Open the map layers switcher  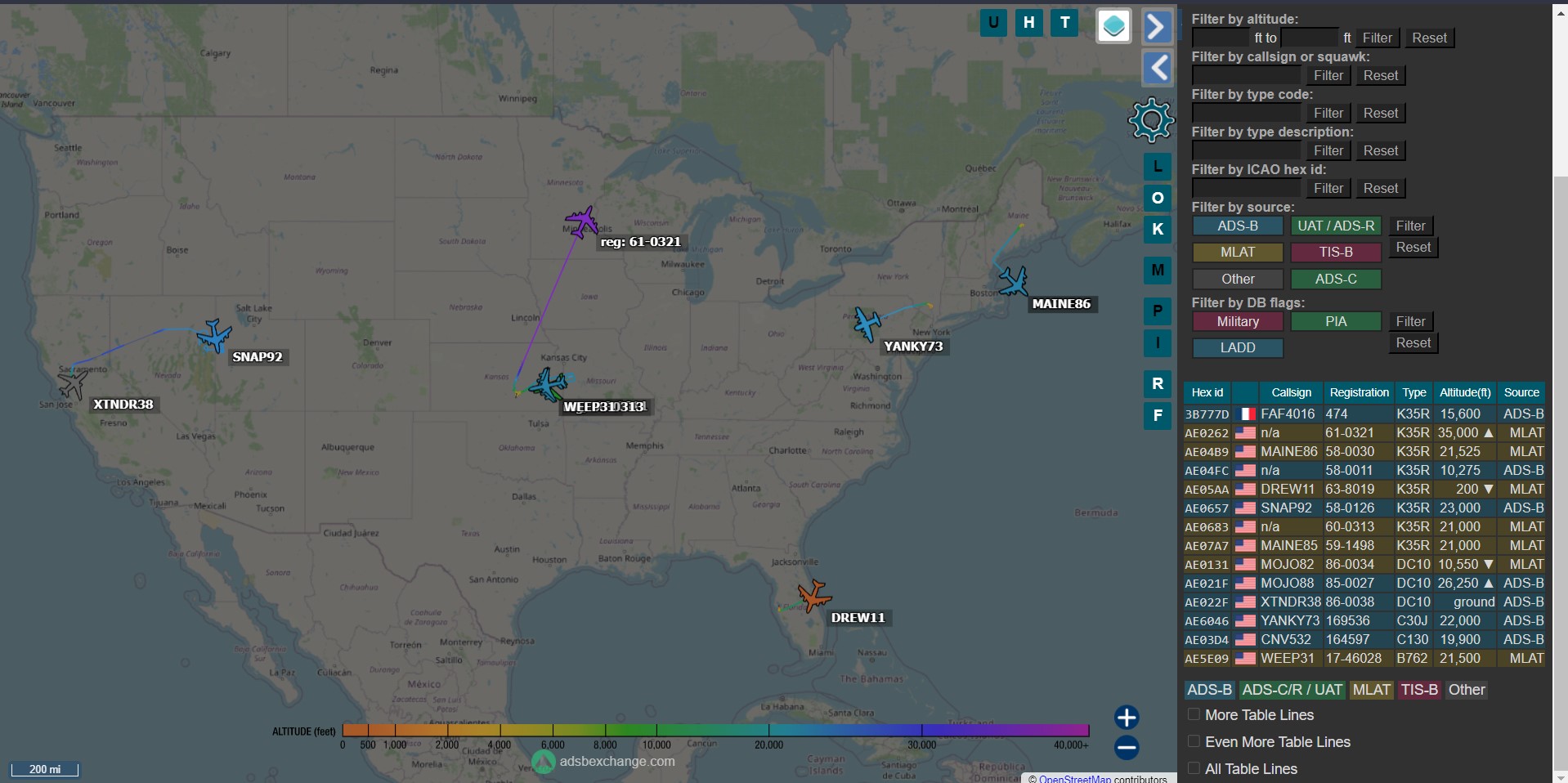[1113, 26]
